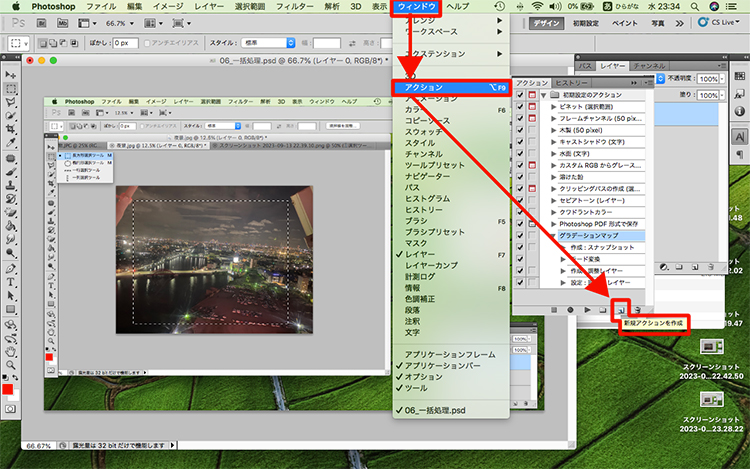
Task: Click the ぼかし feather input field
Action: click(125, 43)
